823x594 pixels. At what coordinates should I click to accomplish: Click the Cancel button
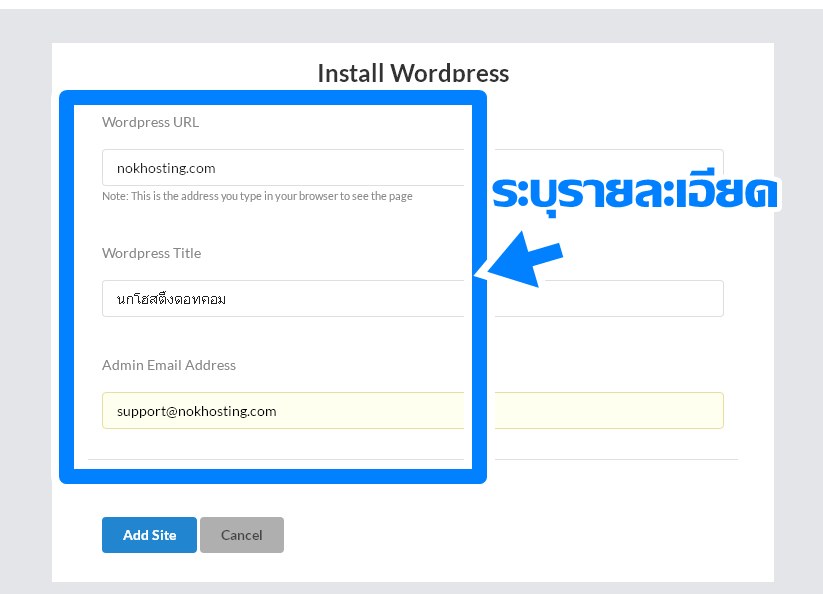point(241,535)
